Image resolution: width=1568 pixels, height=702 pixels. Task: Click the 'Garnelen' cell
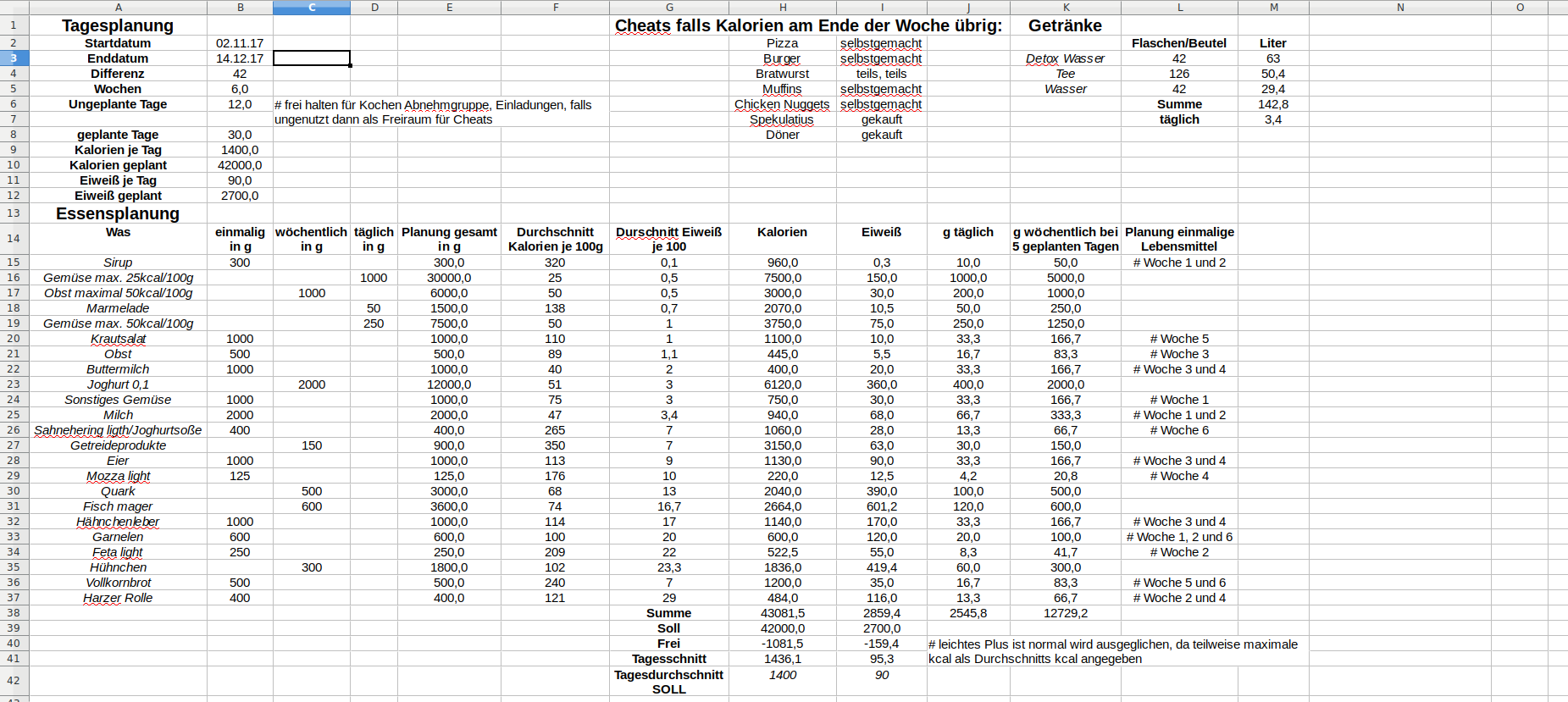[118, 537]
